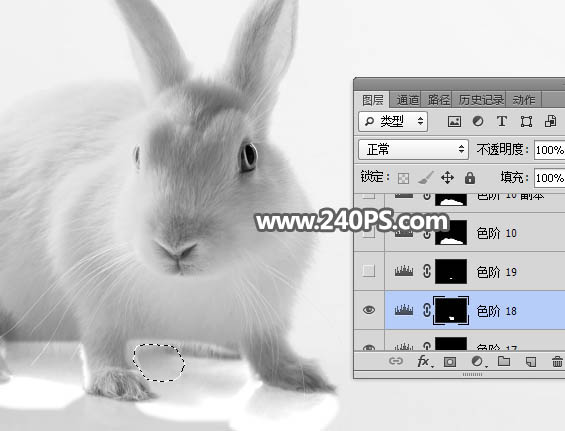This screenshot has width=565, height=431.
Task: Filter layers by shape icon
Action: point(526,121)
